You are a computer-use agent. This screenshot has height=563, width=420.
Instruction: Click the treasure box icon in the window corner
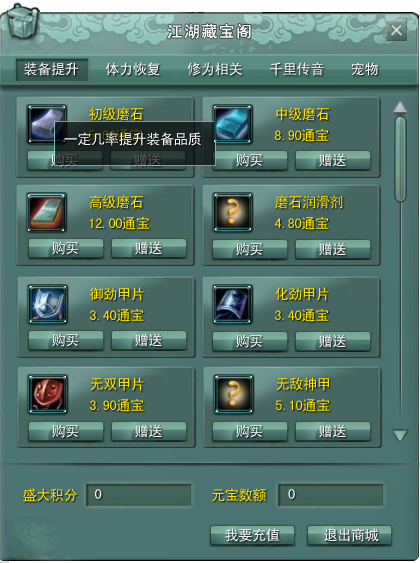tap(22, 20)
